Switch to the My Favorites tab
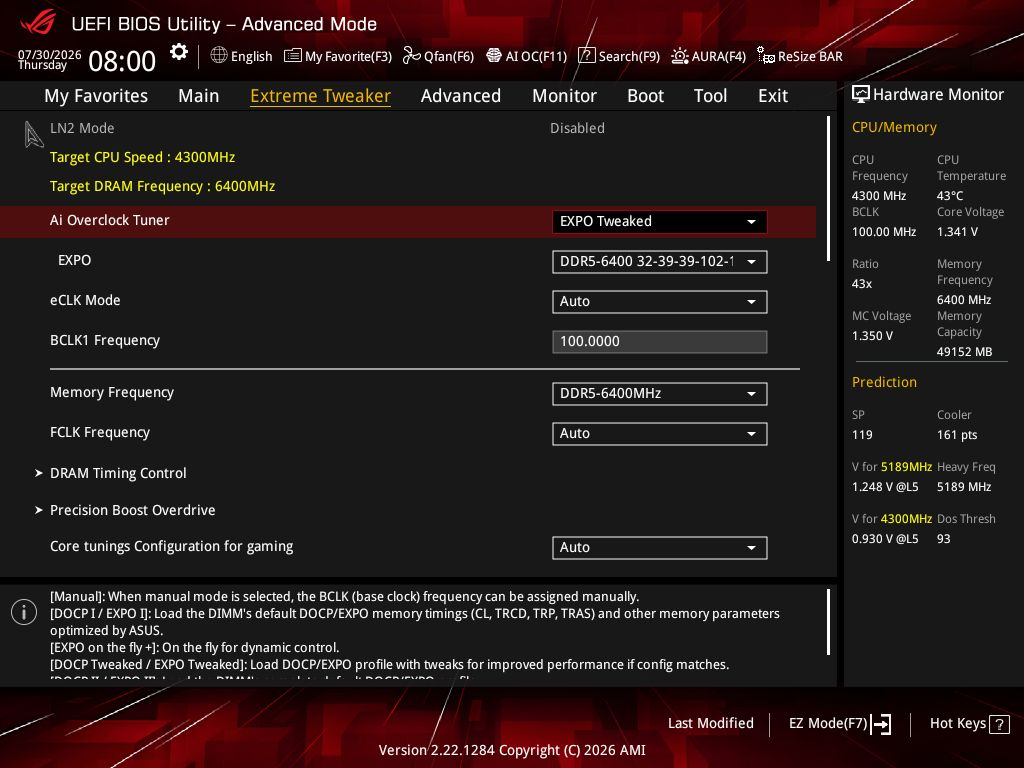 [x=96, y=96]
